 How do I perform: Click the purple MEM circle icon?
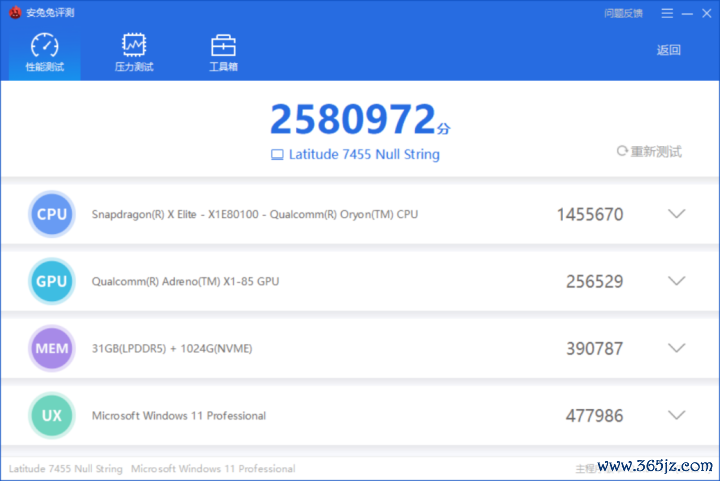pyautogui.click(x=51, y=348)
